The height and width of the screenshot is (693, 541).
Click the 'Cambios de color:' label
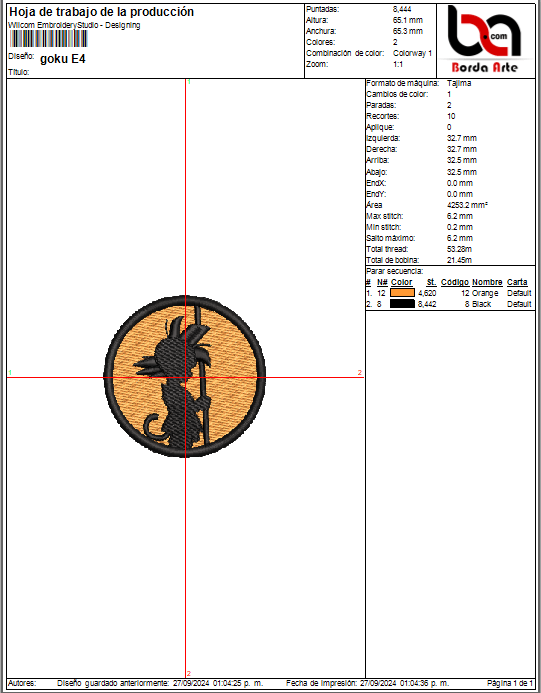coord(397,94)
